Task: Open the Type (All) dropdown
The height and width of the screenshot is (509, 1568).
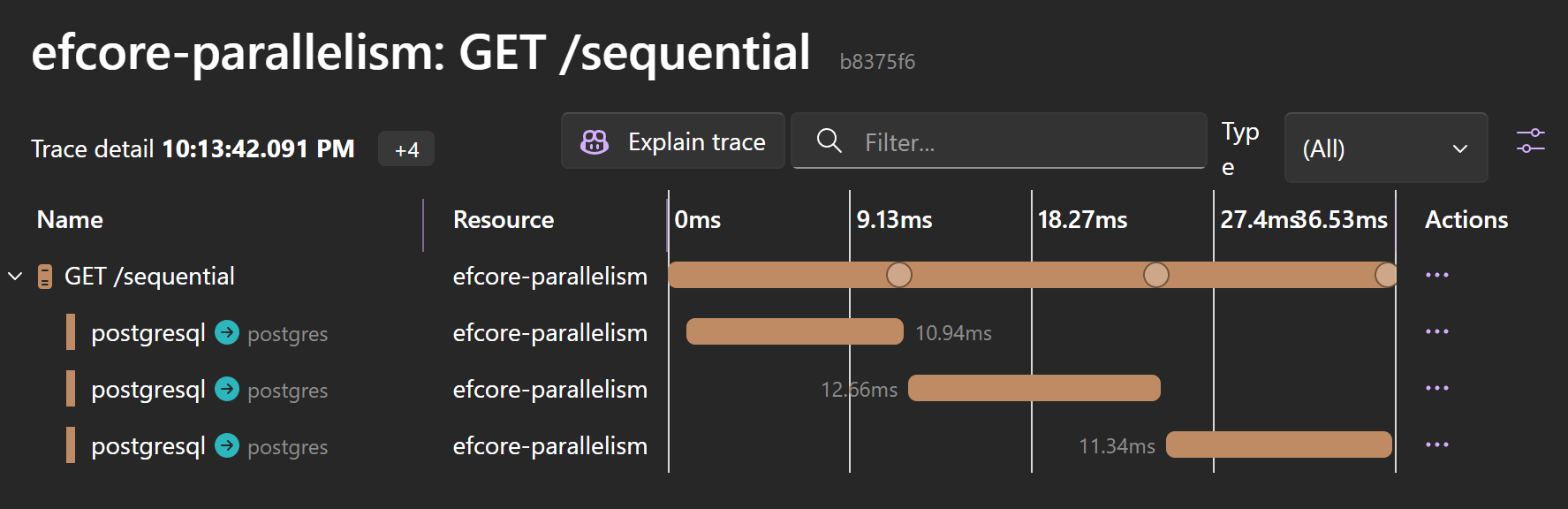Action: [x=1386, y=148]
